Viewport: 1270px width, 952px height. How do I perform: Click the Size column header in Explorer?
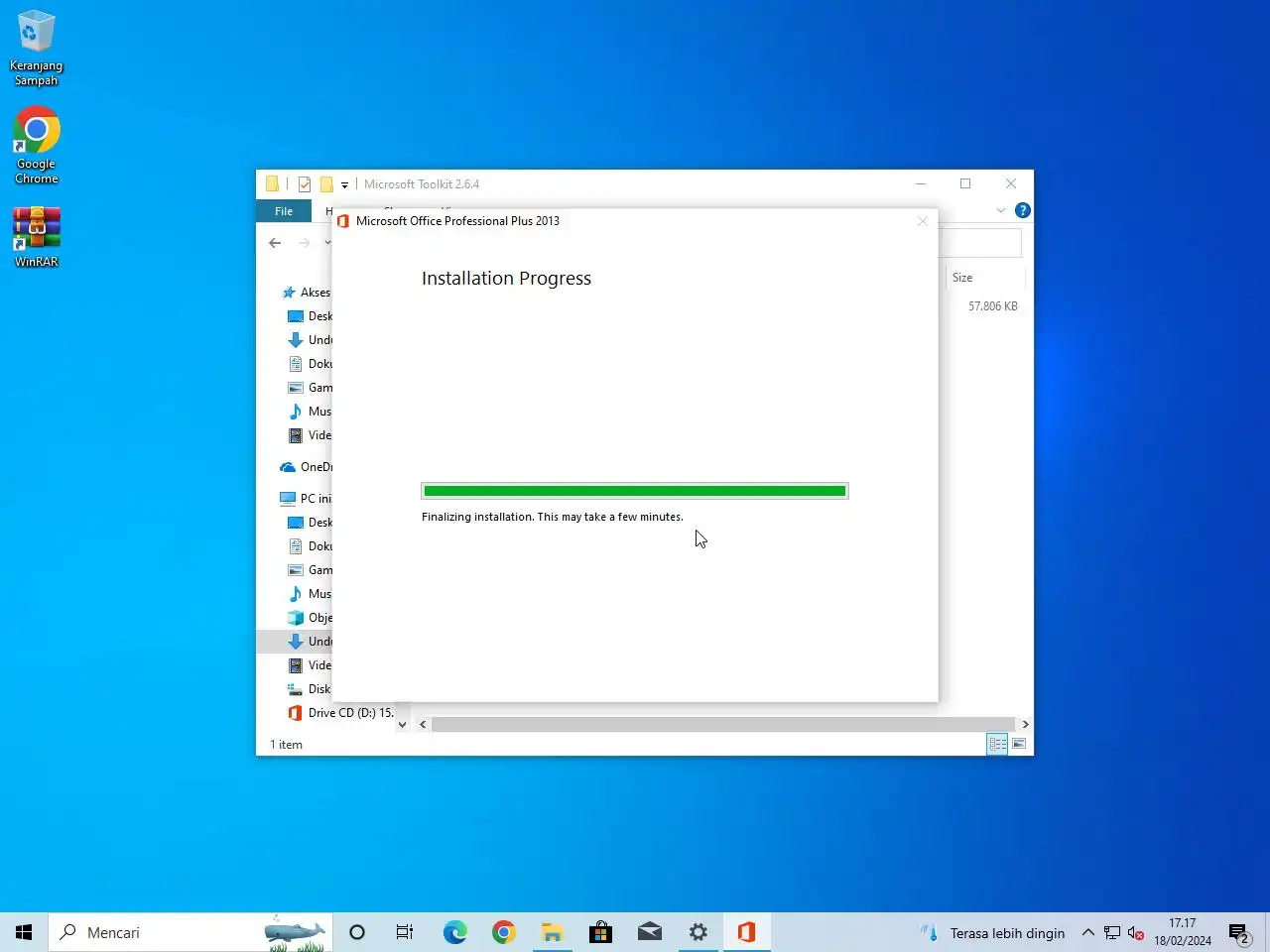point(962,278)
